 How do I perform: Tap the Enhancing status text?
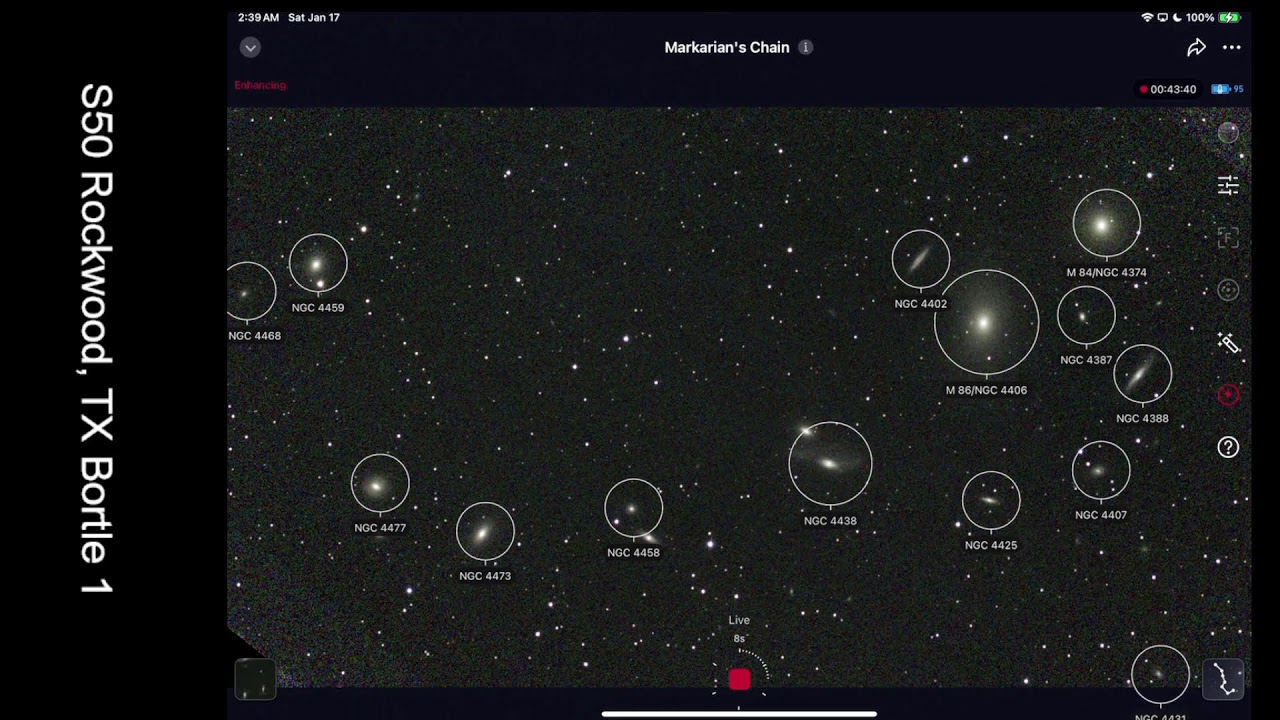(260, 85)
